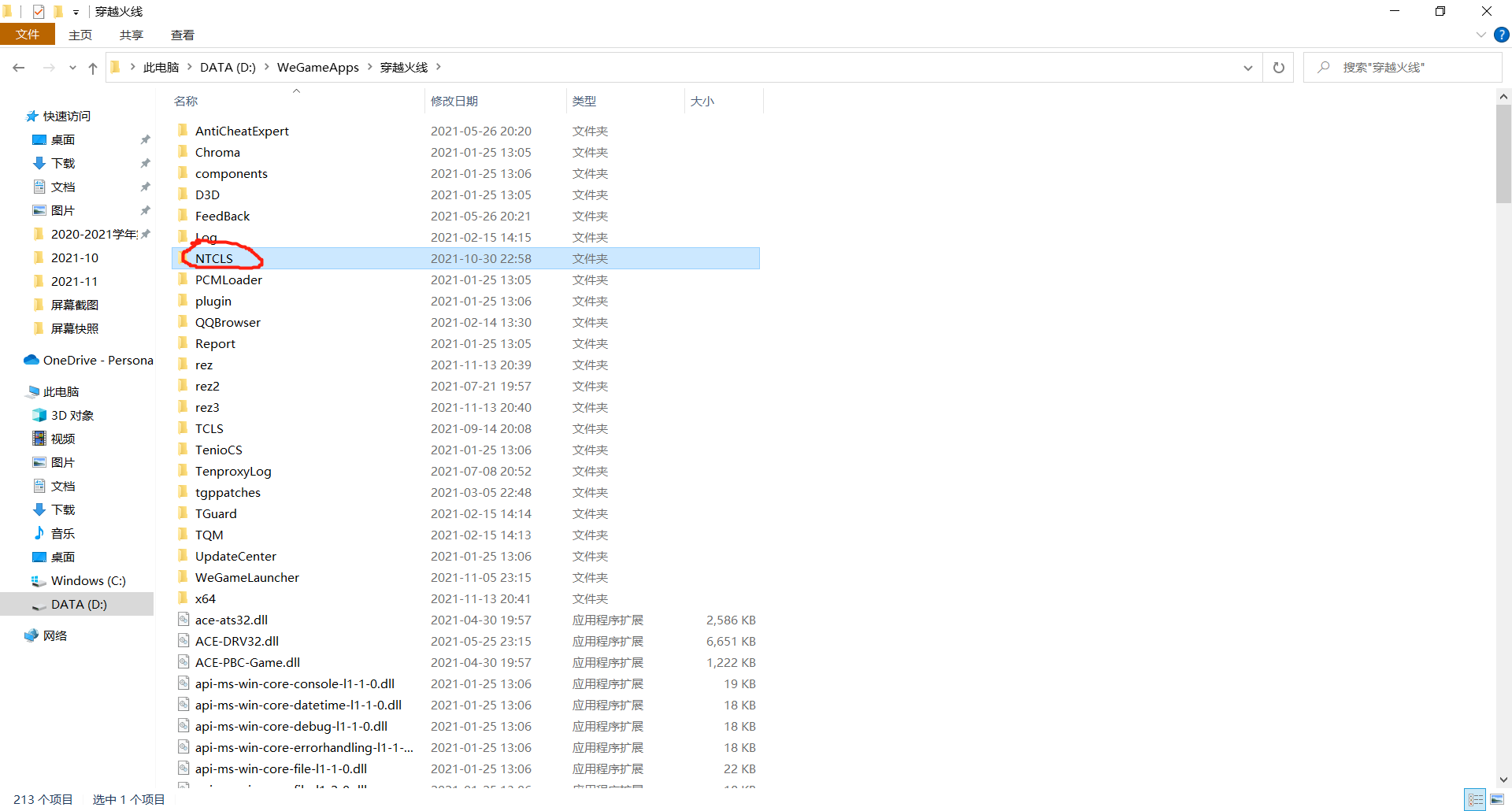This screenshot has width=1512, height=811.
Task: Expand breadcrumb chevron after WeGameApps
Action: (x=369, y=67)
